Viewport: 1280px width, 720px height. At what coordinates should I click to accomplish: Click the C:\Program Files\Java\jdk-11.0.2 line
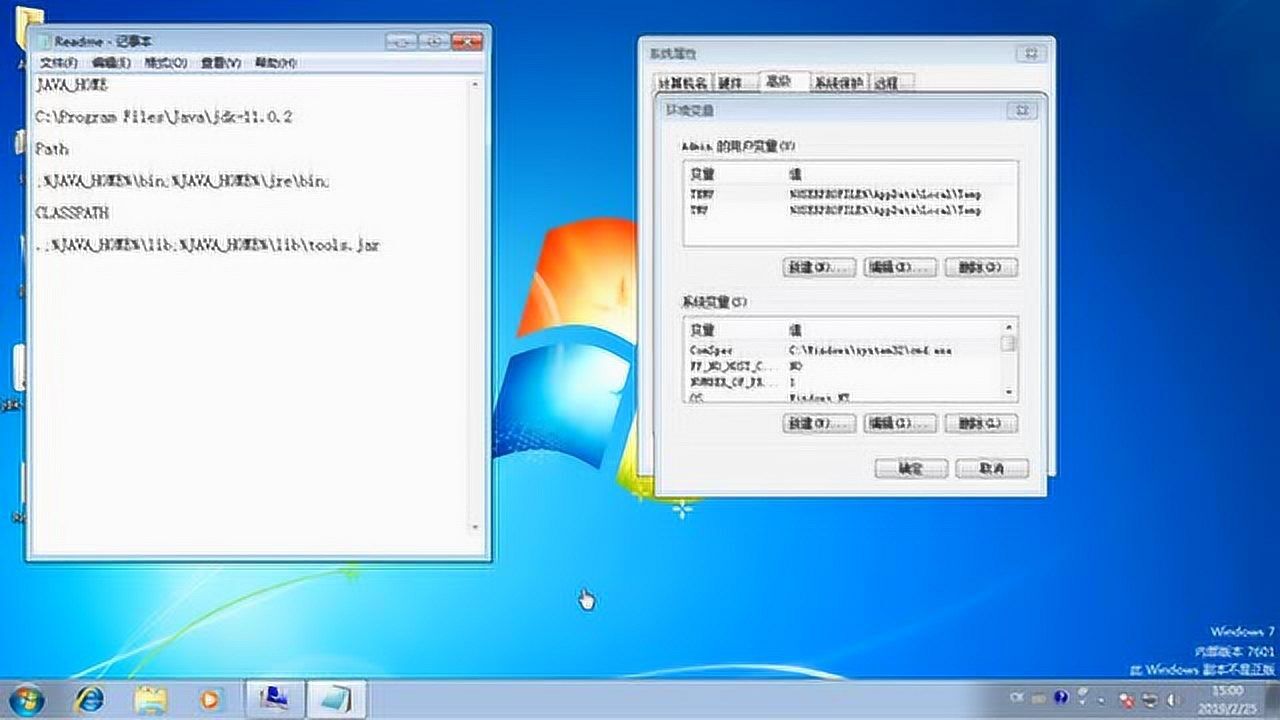point(164,117)
